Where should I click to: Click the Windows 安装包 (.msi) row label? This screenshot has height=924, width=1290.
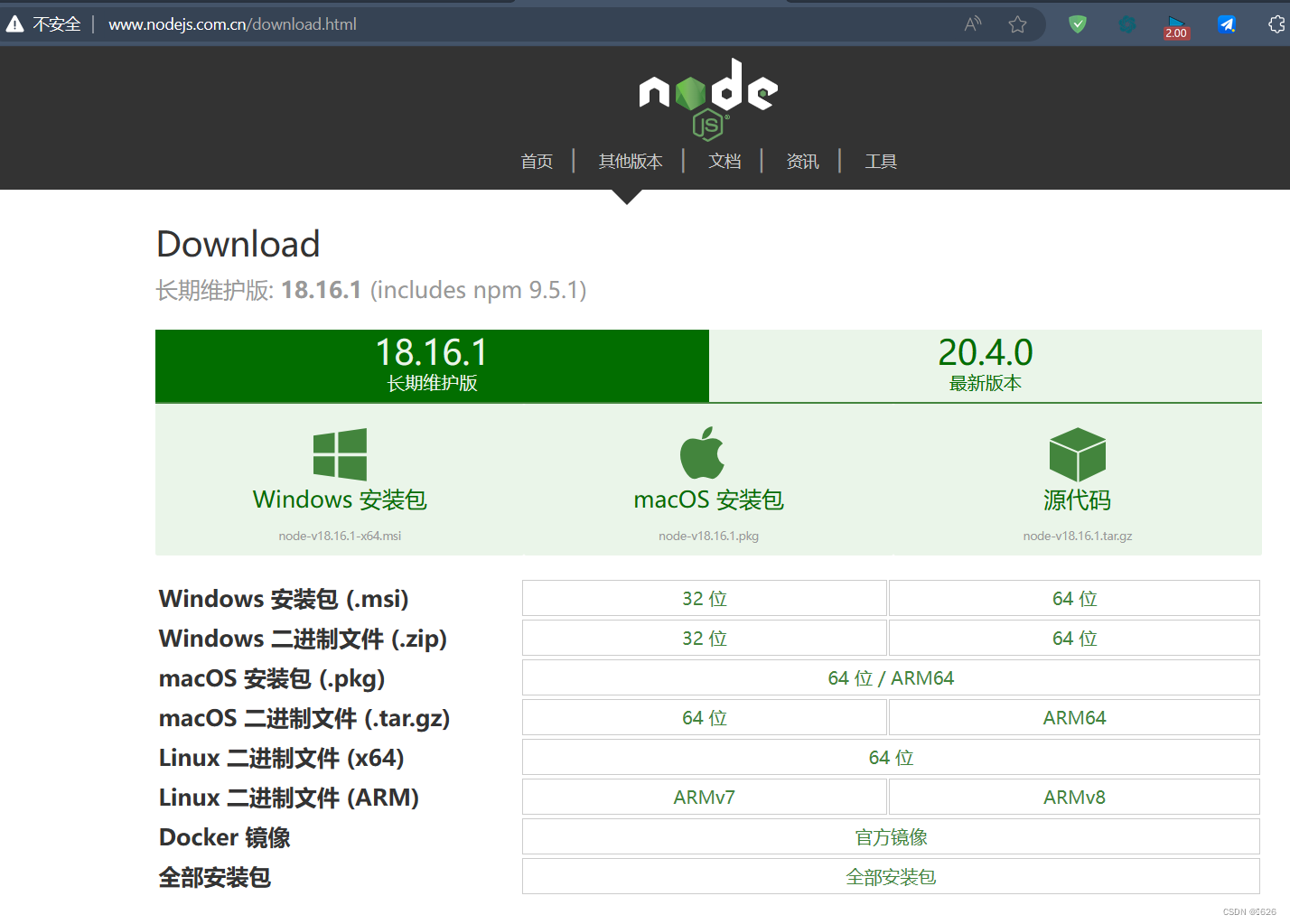(x=284, y=599)
